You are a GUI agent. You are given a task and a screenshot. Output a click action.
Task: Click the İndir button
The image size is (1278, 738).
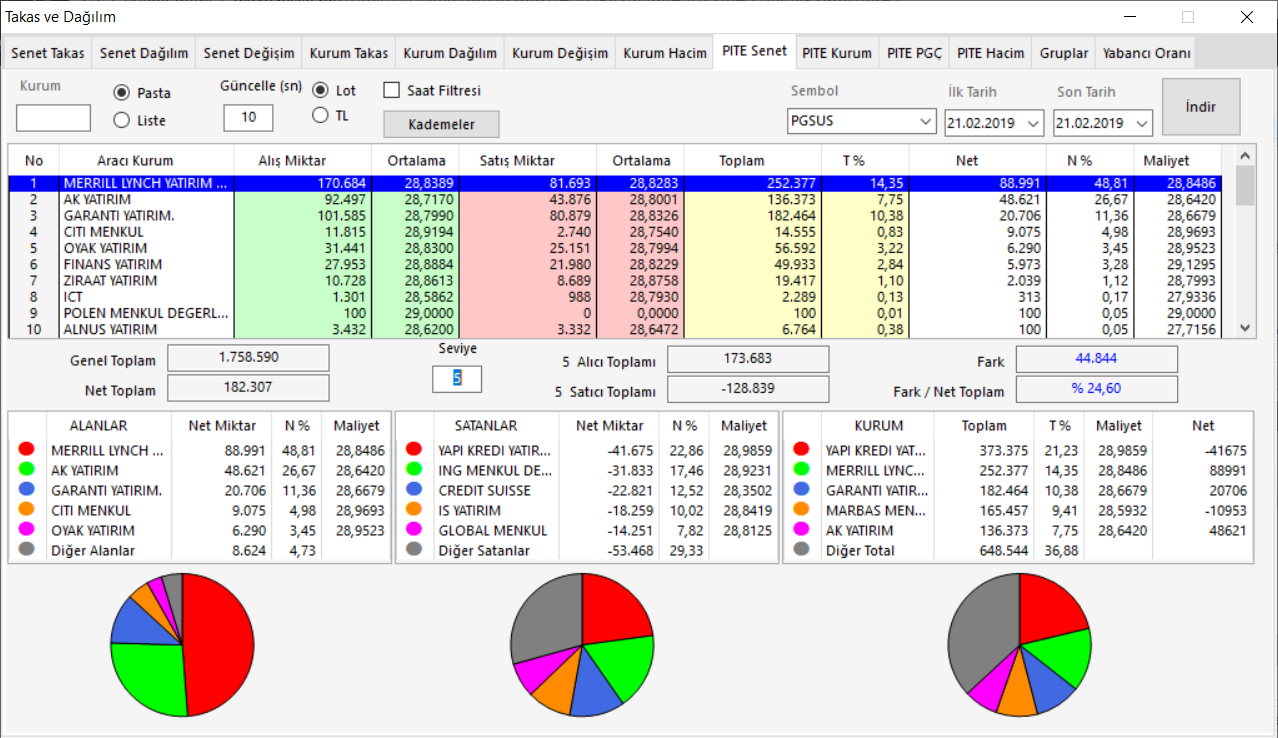click(x=1201, y=106)
